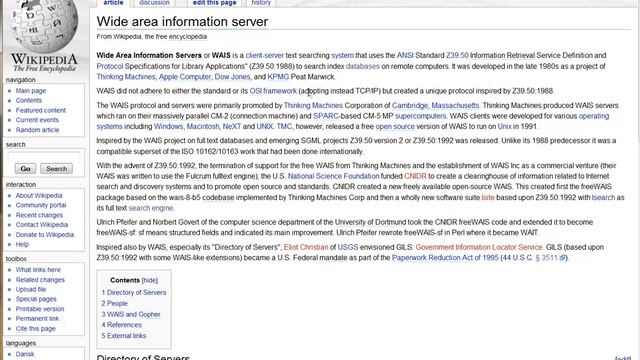Edit the Directory of Servers section
Image resolution: width=640 pixels, height=360 pixels.
point(623,358)
